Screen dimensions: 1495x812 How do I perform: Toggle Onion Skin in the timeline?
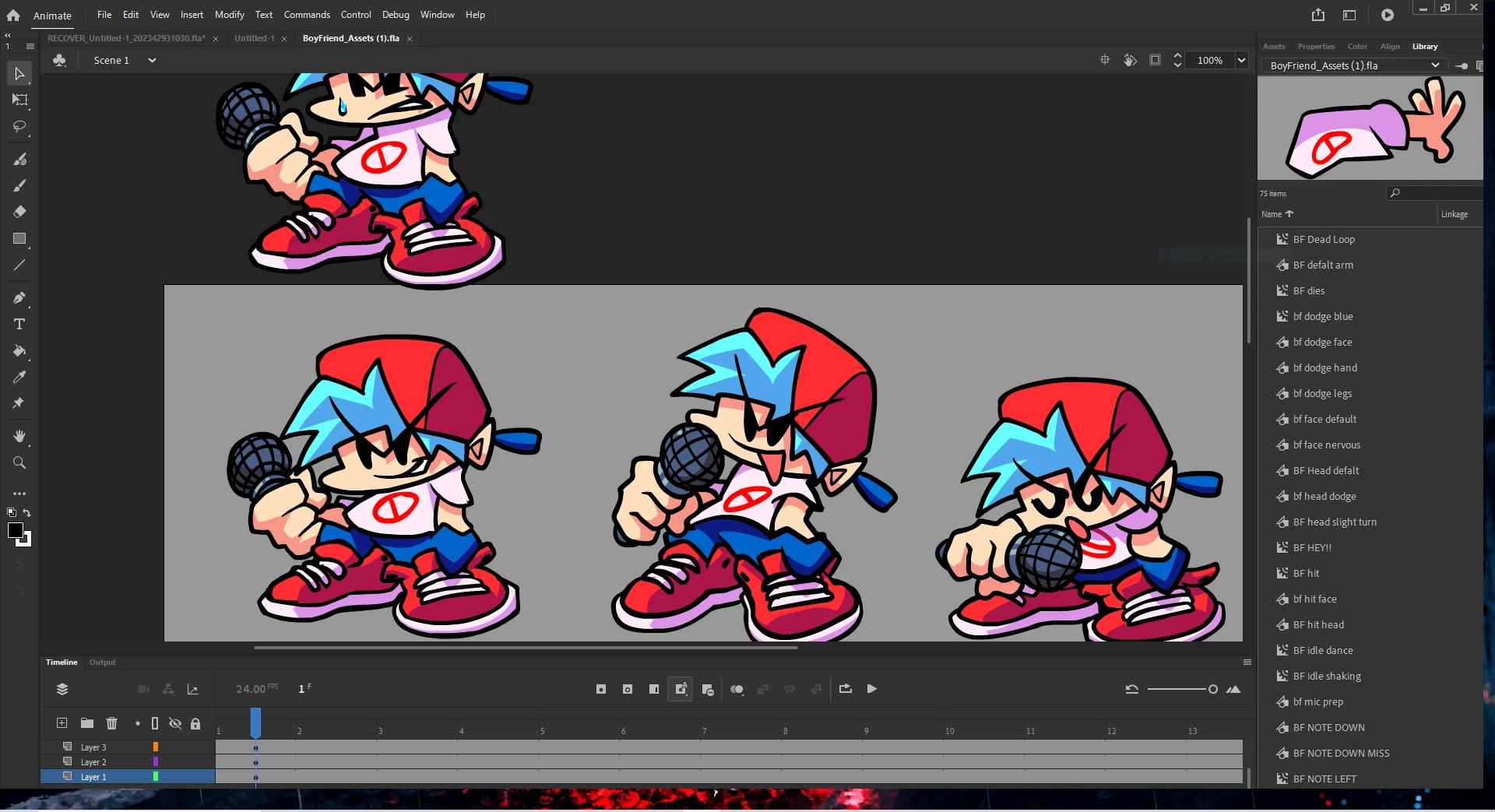737,689
